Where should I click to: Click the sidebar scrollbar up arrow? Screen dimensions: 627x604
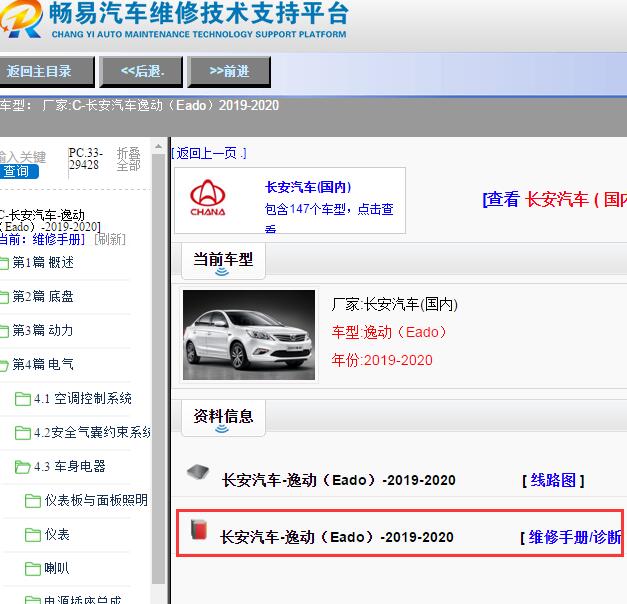coord(158,147)
